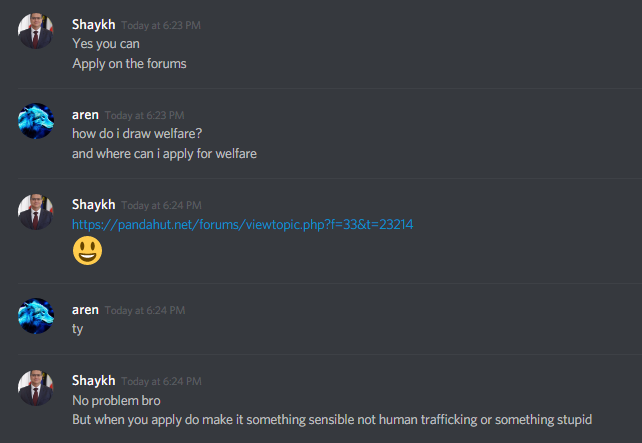Click Shaykh's avatar beside 'No problem bro'

click(36, 388)
